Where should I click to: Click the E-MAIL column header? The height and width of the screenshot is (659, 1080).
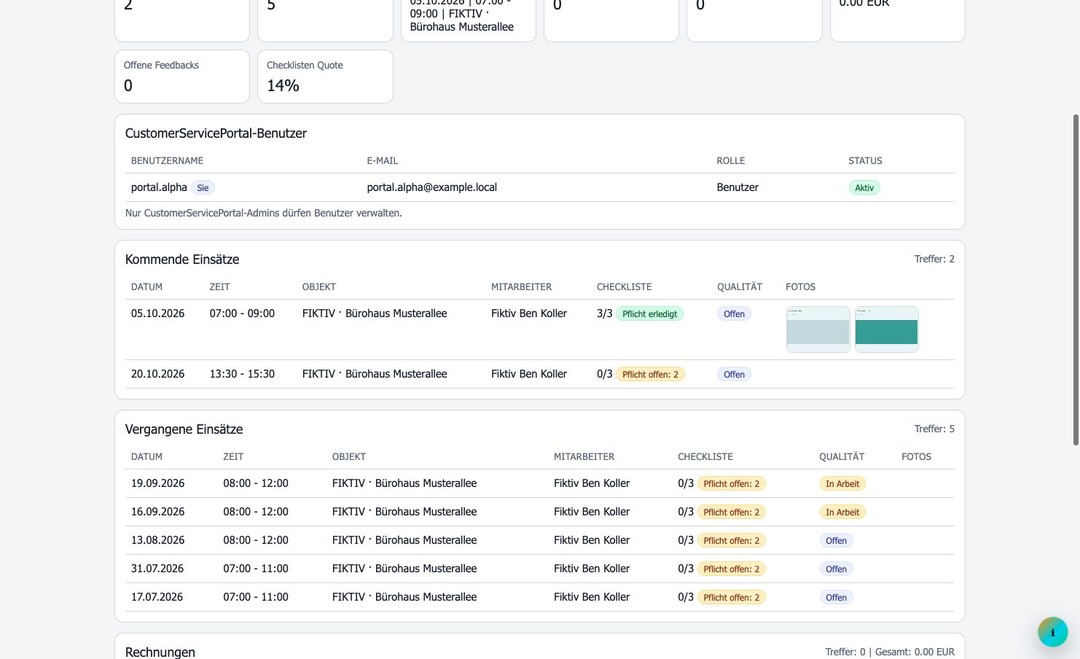(x=382, y=160)
